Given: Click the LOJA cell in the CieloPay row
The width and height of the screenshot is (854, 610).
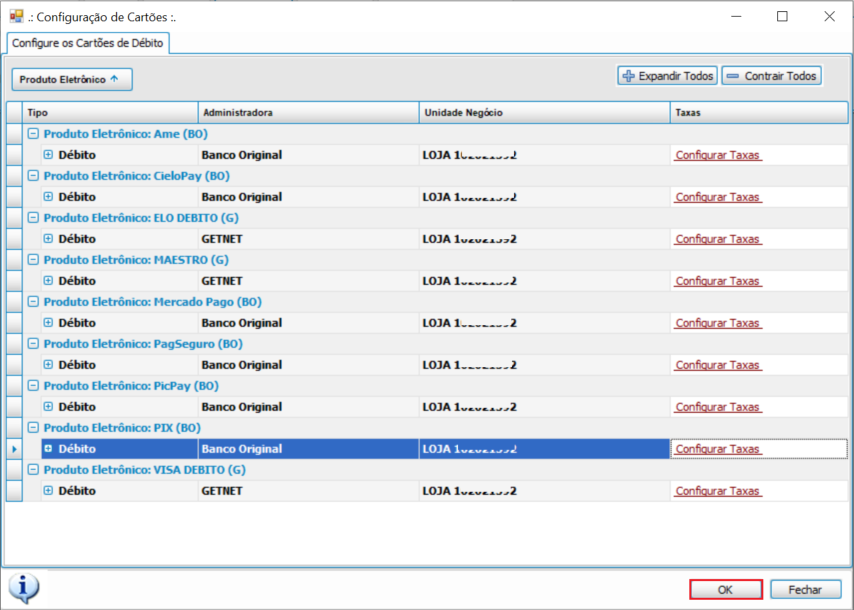Looking at the screenshot, I should pyautogui.click(x=544, y=197).
